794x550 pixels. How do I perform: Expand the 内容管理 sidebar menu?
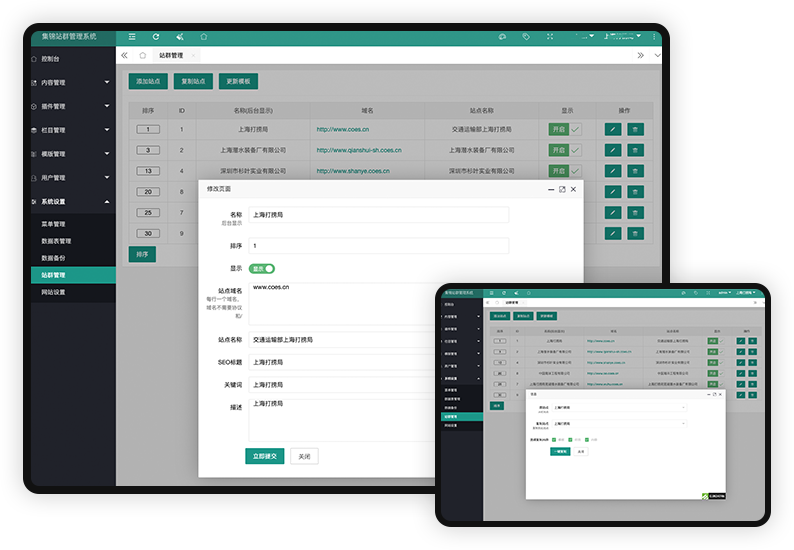click(x=72, y=82)
